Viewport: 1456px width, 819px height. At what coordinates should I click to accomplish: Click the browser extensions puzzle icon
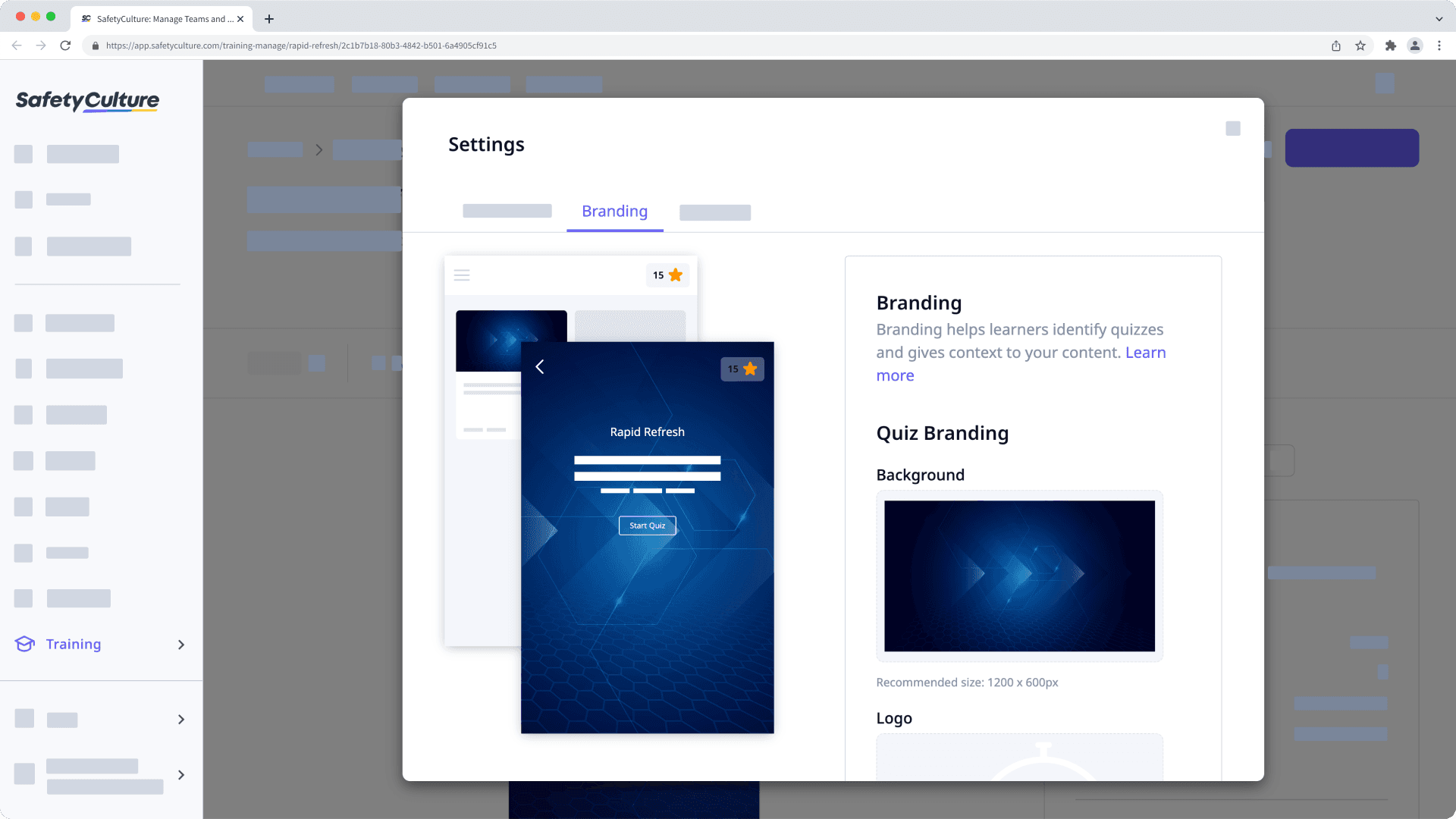(x=1390, y=45)
